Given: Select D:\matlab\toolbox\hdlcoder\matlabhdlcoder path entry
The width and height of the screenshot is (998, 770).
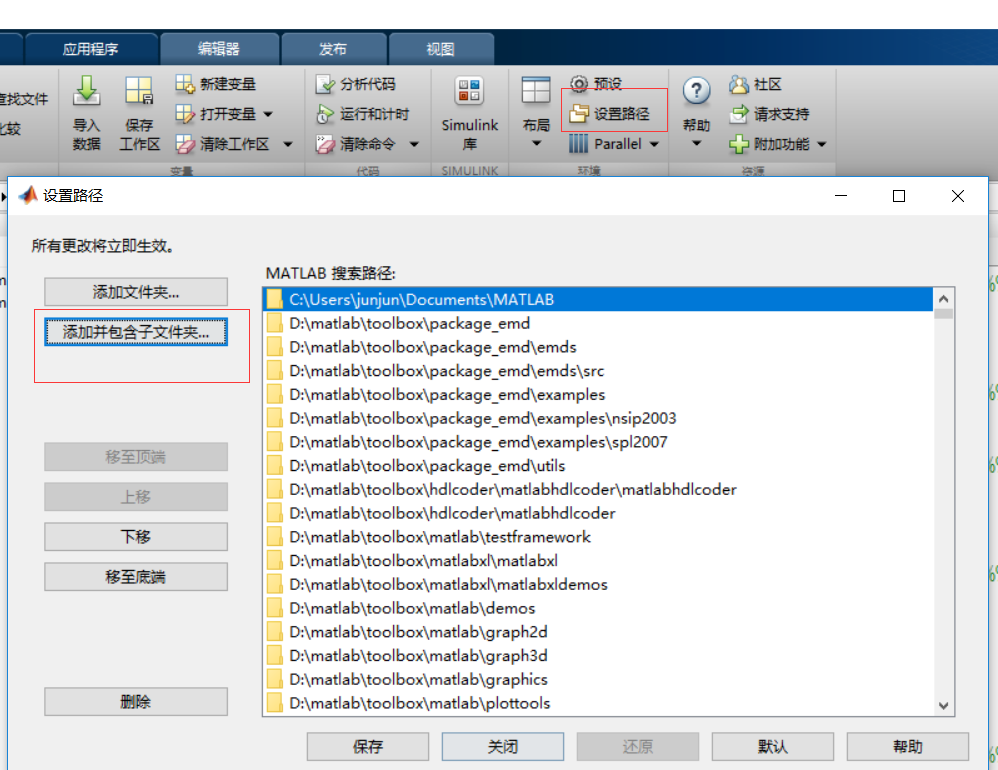Looking at the screenshot, I should pyautogui.click(x=598, y=513).
